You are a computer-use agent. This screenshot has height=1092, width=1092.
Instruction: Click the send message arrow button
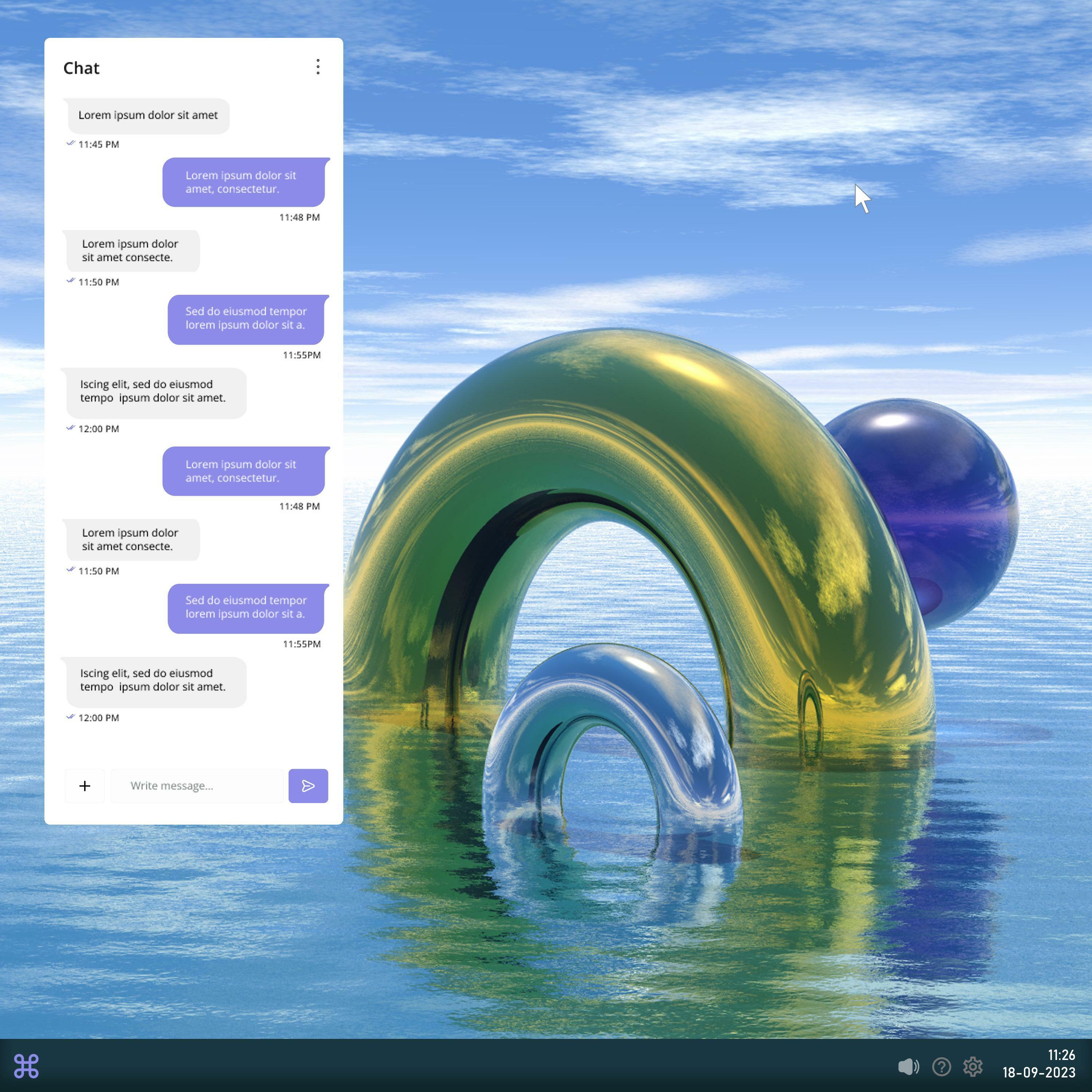(308, 786)
